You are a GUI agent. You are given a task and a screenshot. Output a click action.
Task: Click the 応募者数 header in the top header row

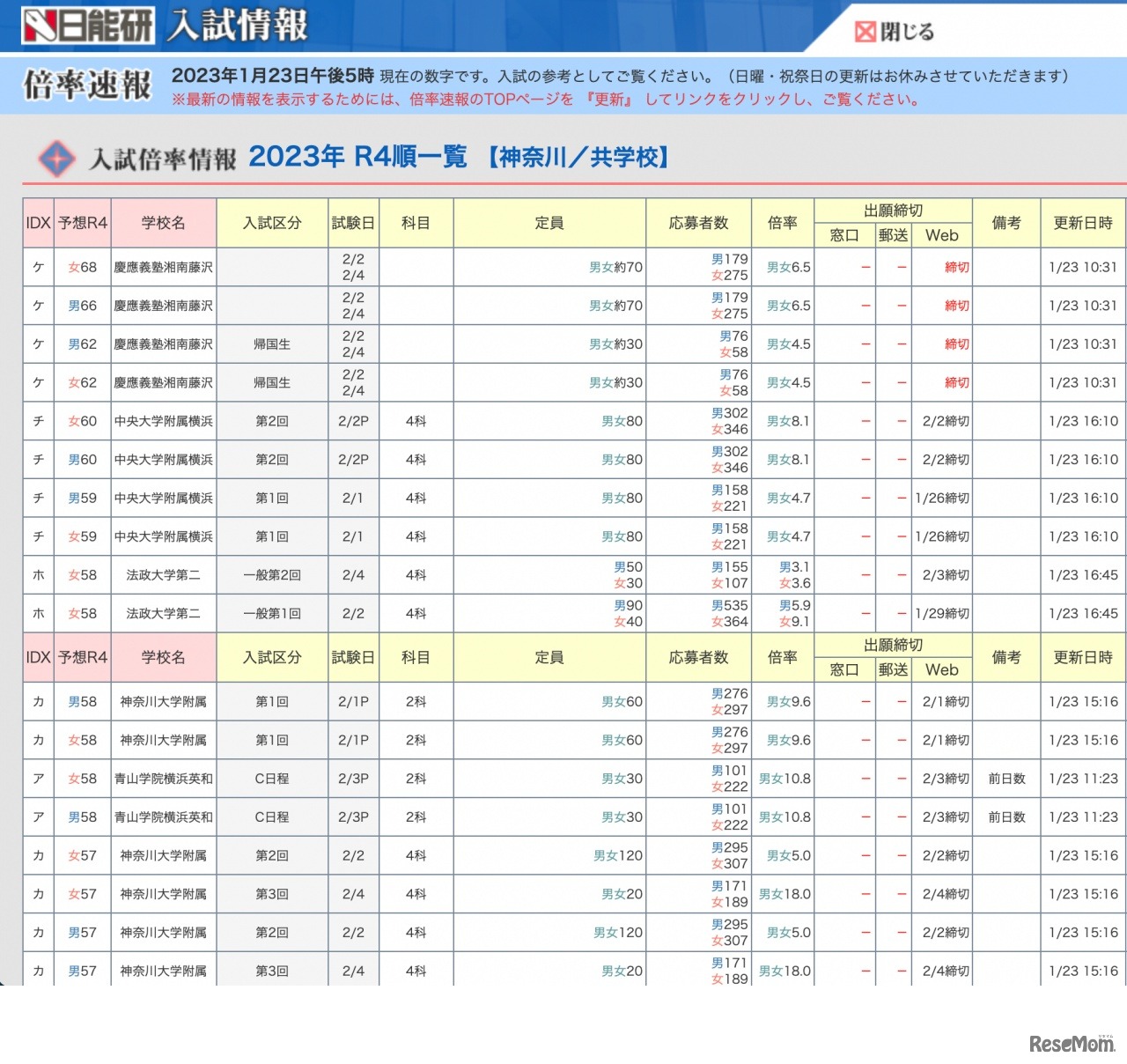pyautogui.click(x=698, y=223)
